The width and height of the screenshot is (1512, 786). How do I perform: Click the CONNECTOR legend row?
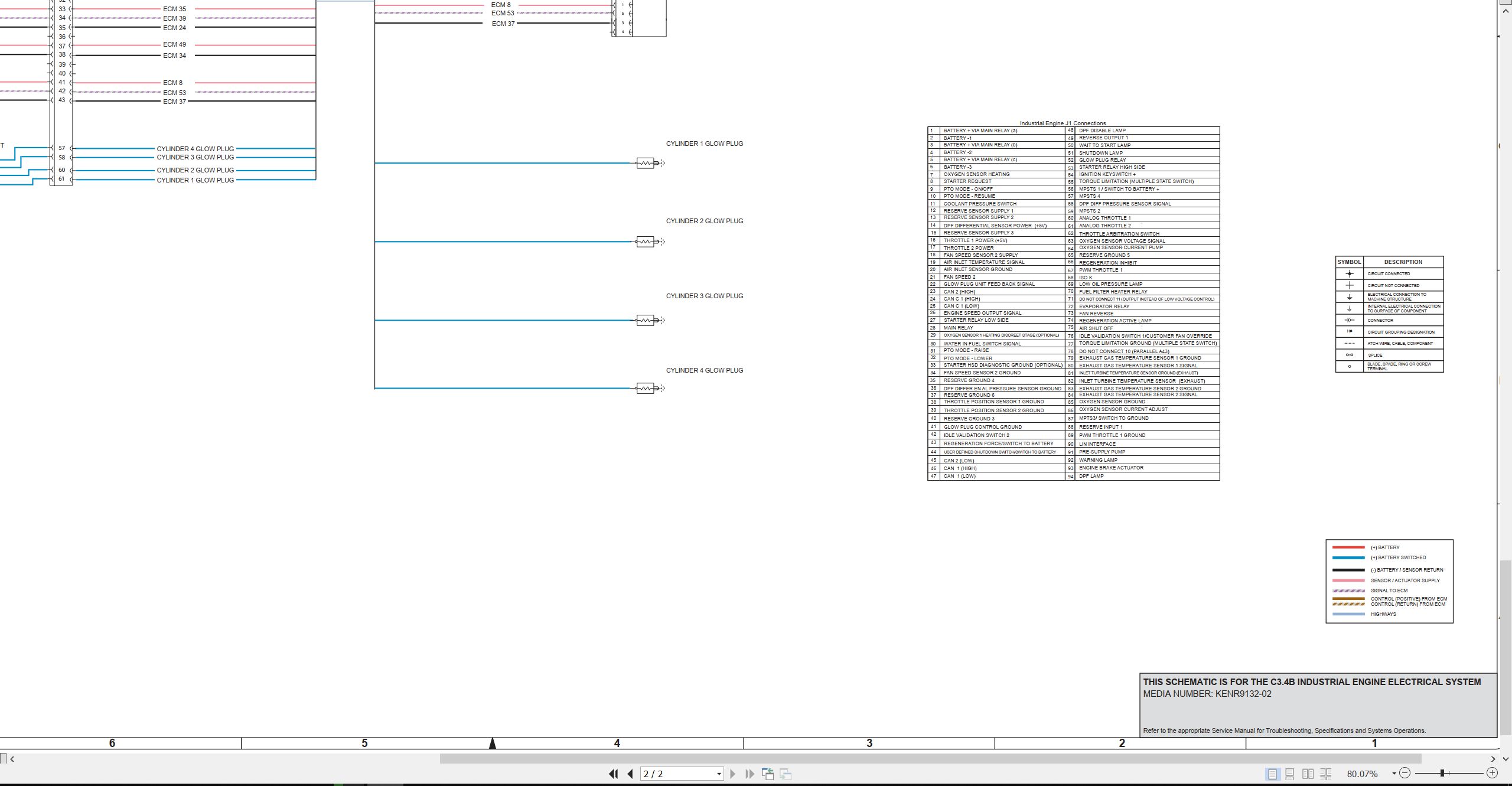[x=1389, y=320]
